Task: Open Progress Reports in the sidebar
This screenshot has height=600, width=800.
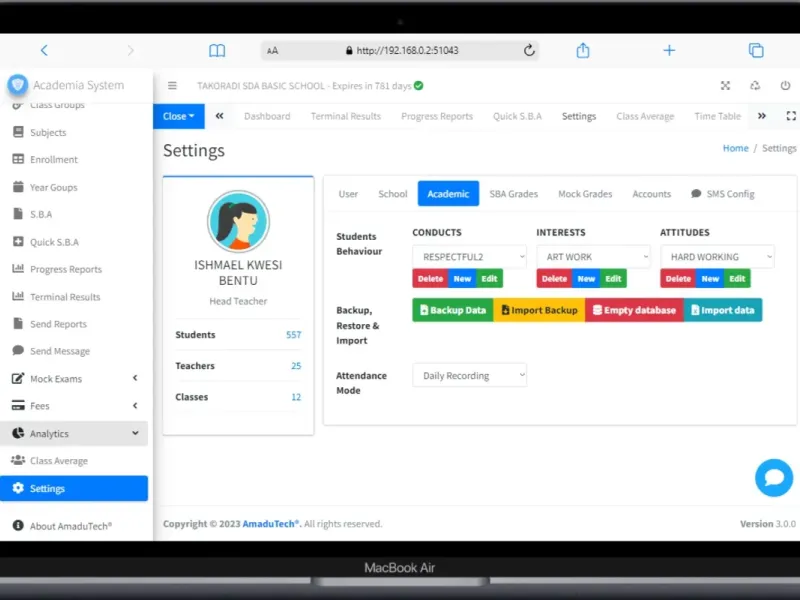Action: point(74,269)
